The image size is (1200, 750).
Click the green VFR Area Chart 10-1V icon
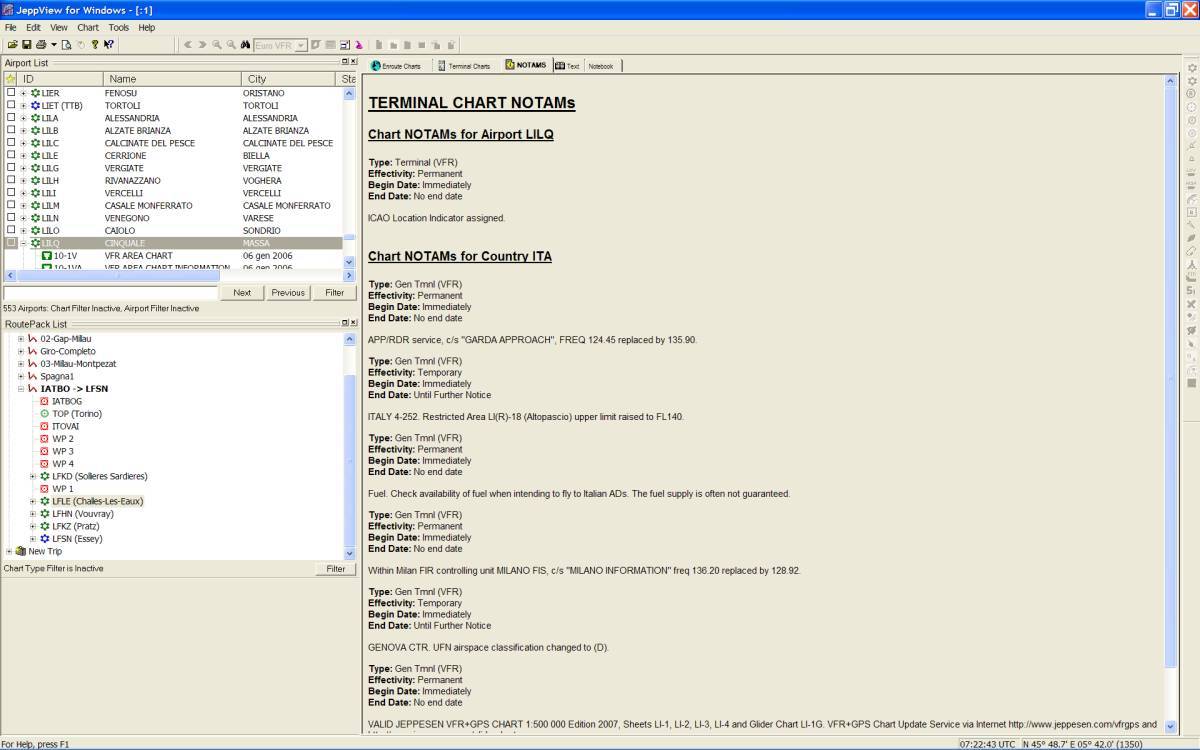46,256
